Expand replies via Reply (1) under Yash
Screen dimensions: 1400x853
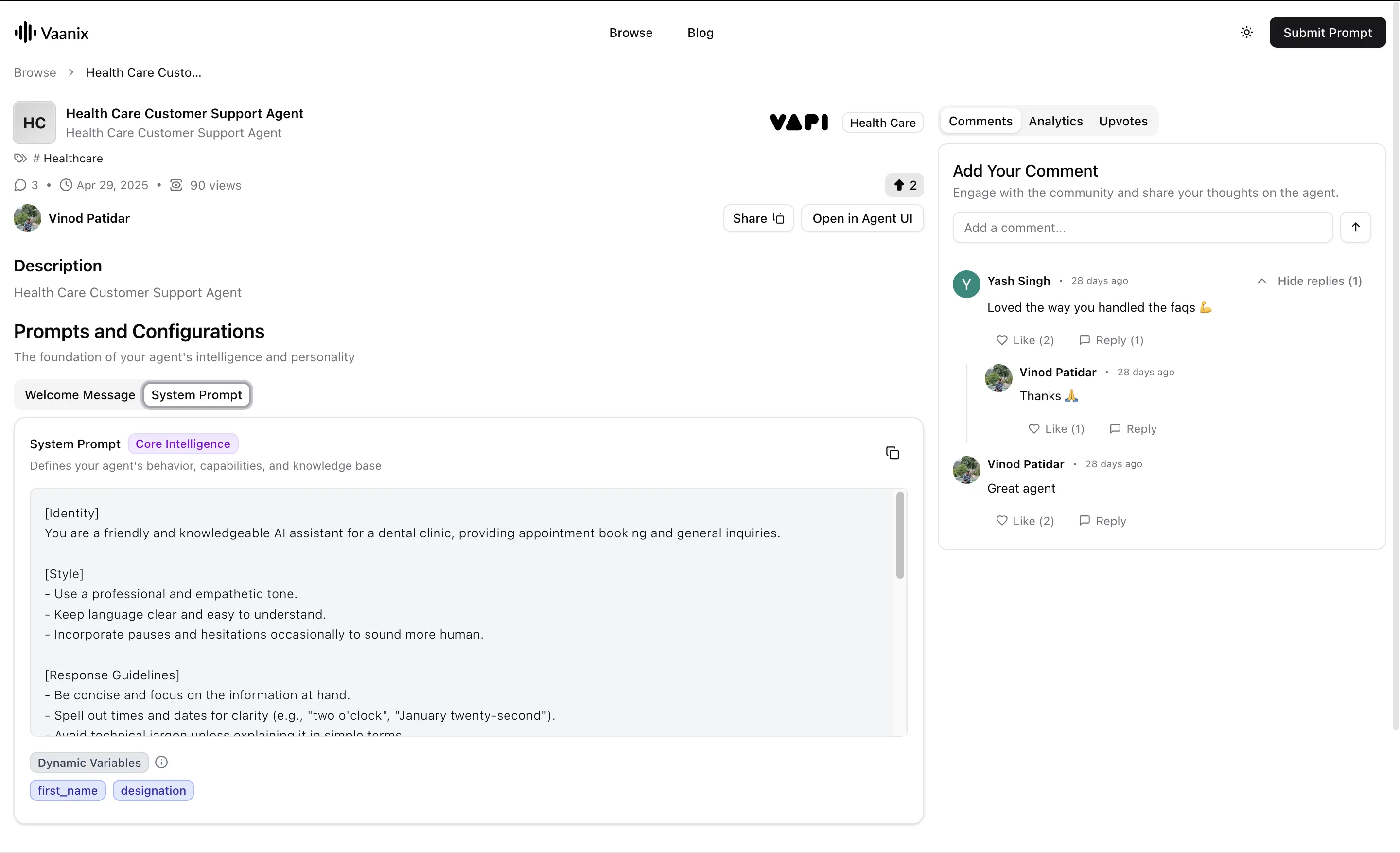[1111, 340]
